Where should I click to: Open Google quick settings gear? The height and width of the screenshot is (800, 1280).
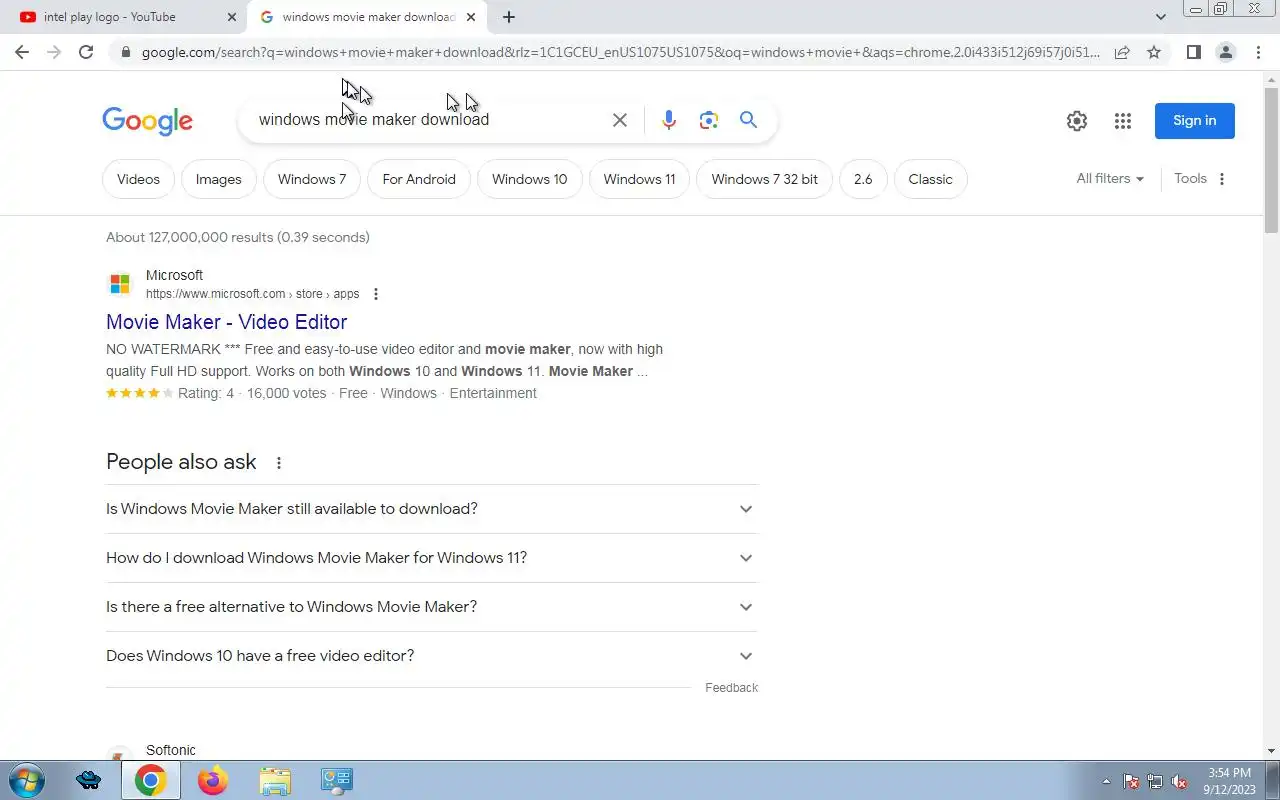click(1077, 121)
